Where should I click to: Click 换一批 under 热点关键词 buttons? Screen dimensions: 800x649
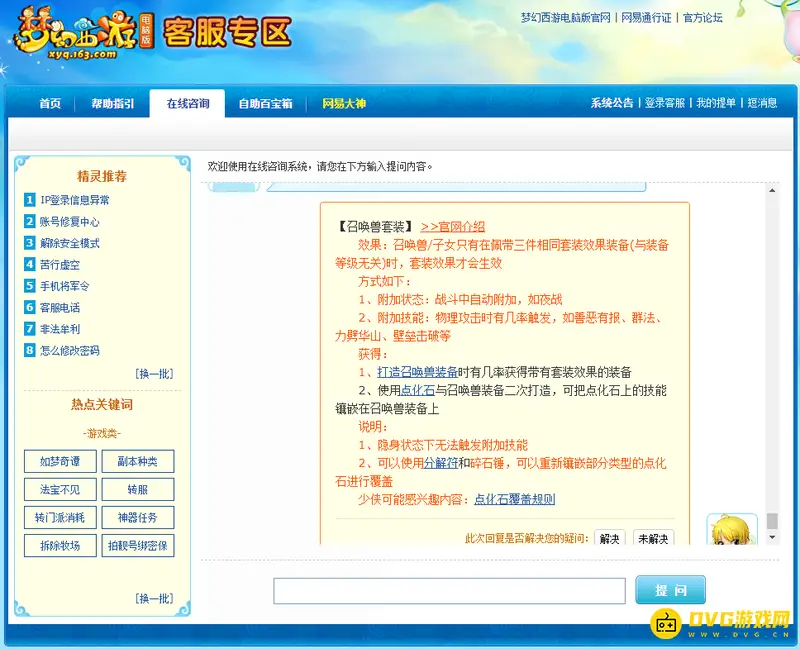tap(155, 598)
